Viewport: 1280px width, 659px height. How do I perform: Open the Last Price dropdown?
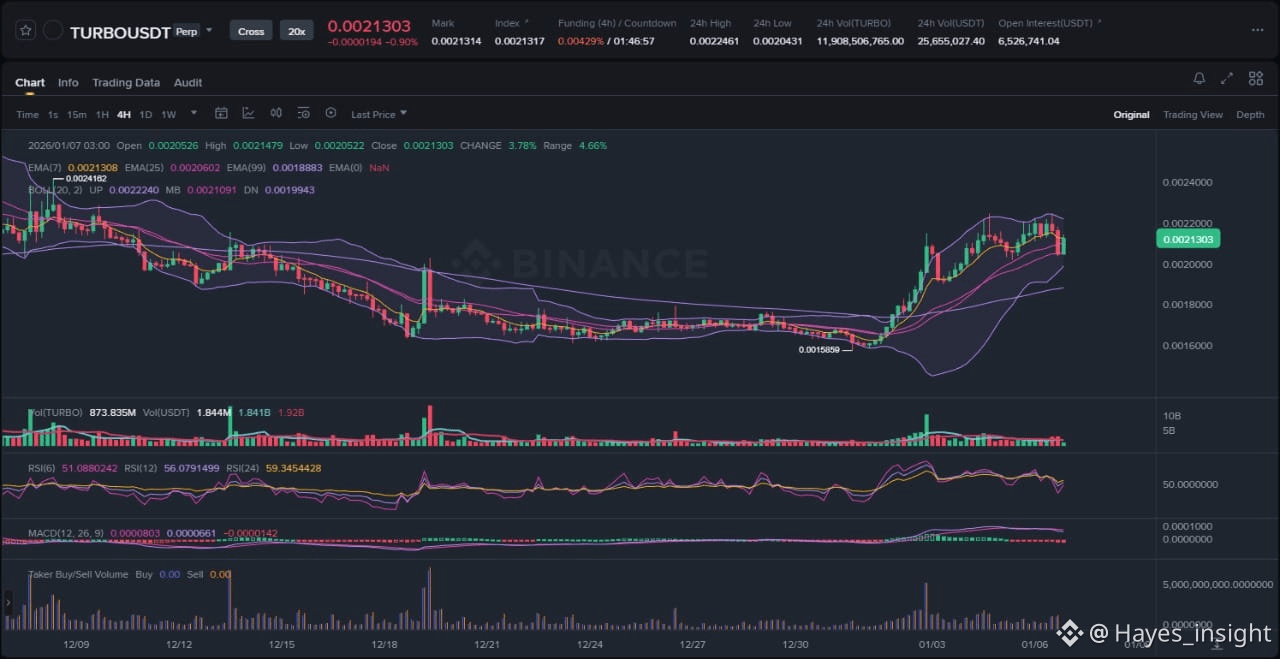click(x=379, y=114)
